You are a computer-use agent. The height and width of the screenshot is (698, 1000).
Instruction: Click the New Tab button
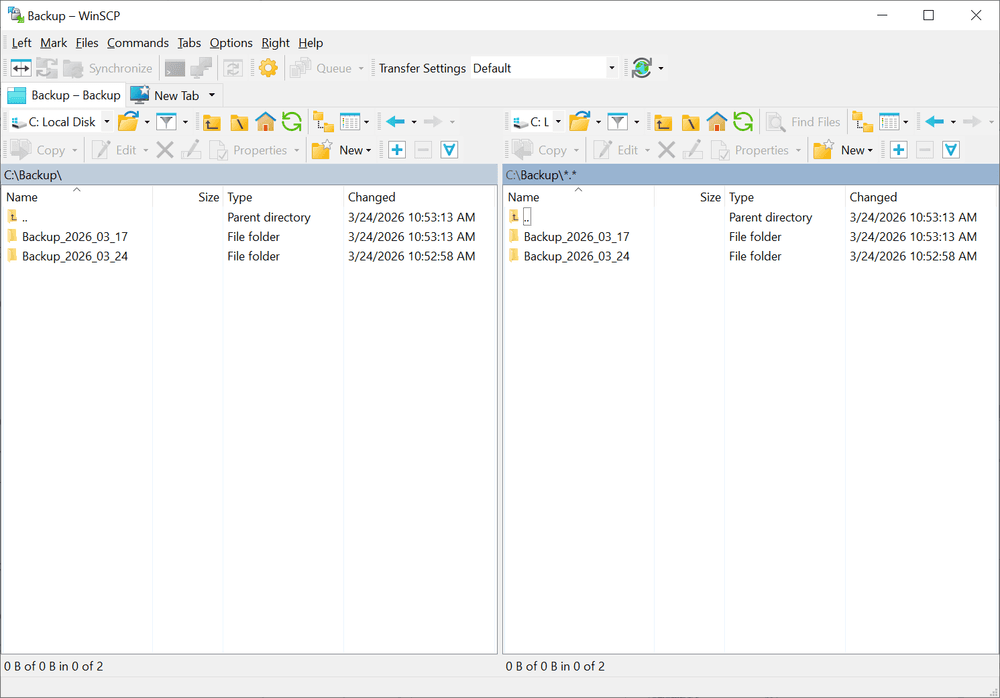click(166, 95)
